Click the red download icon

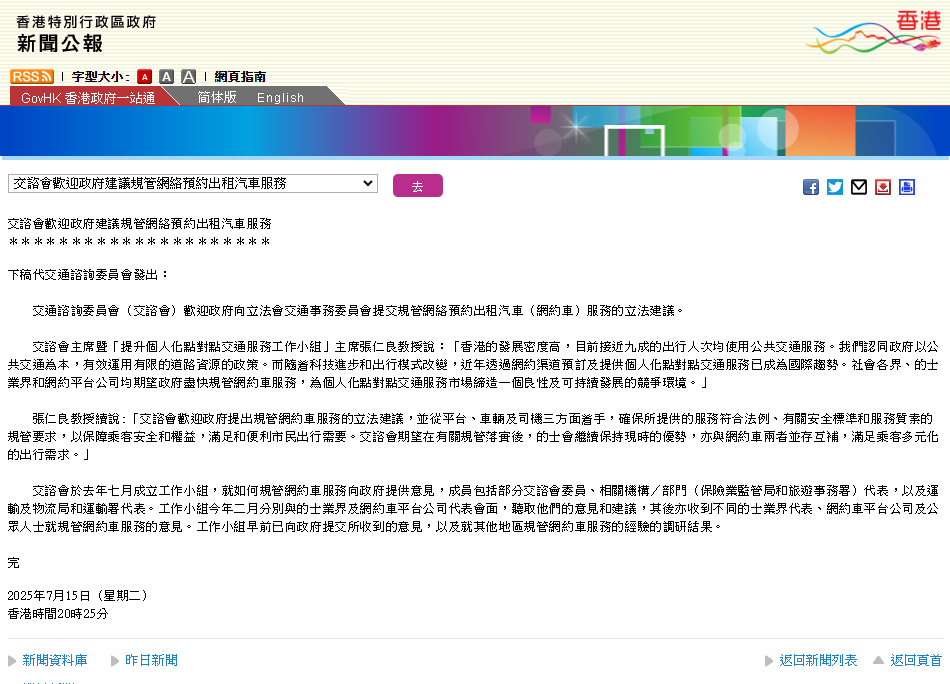click(x=883, y=187)
